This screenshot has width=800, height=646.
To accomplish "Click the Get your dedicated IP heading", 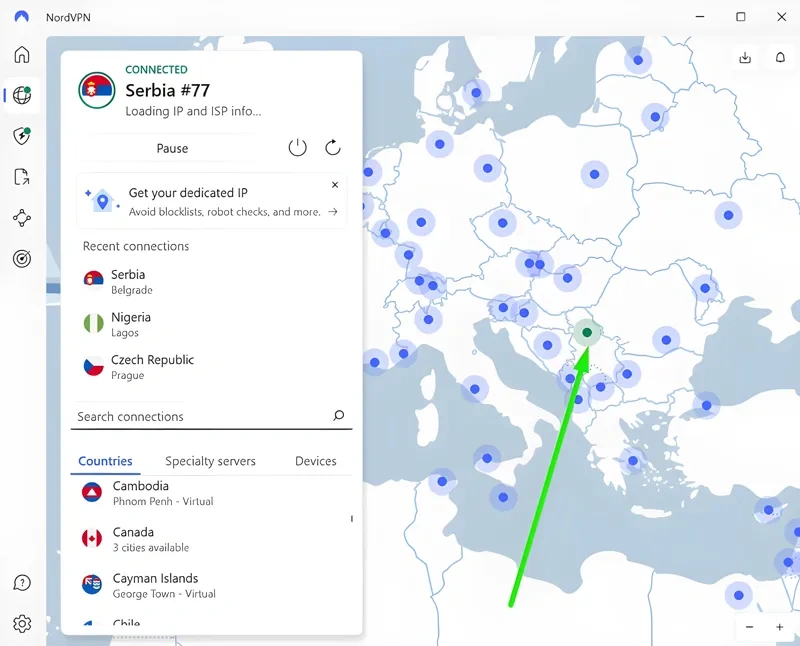I will tap(188, 193).
